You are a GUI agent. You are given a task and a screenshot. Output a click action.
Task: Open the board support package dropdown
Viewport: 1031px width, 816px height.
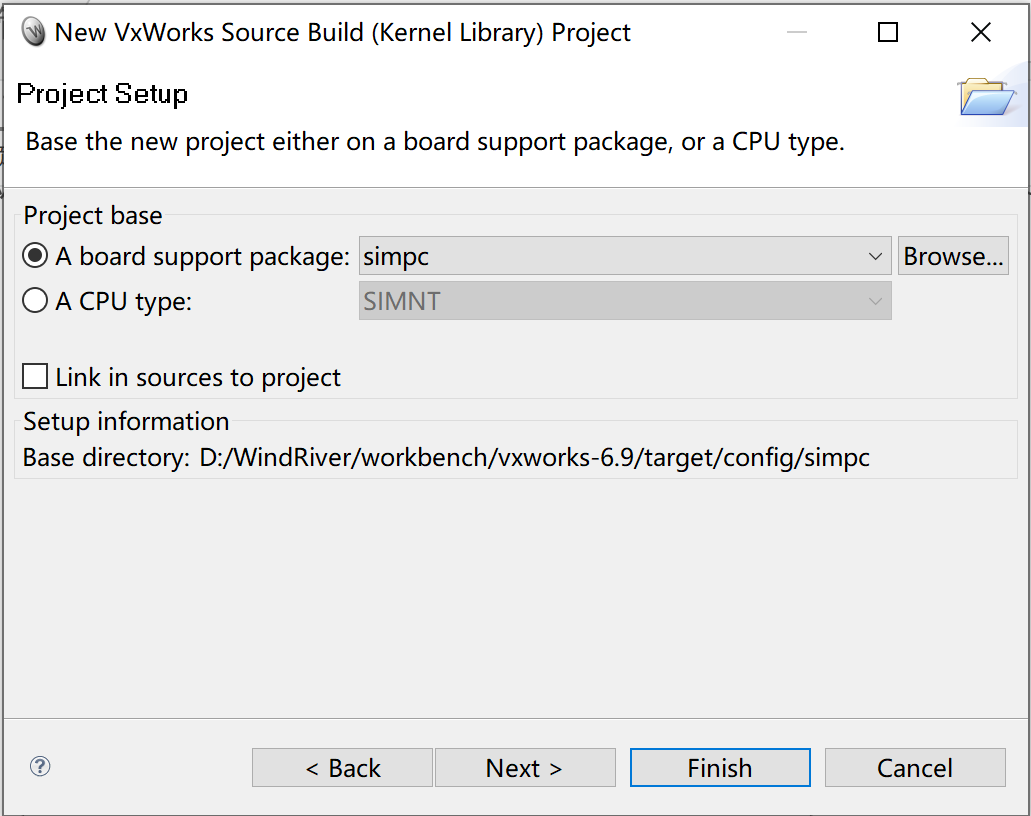(877, 255)
